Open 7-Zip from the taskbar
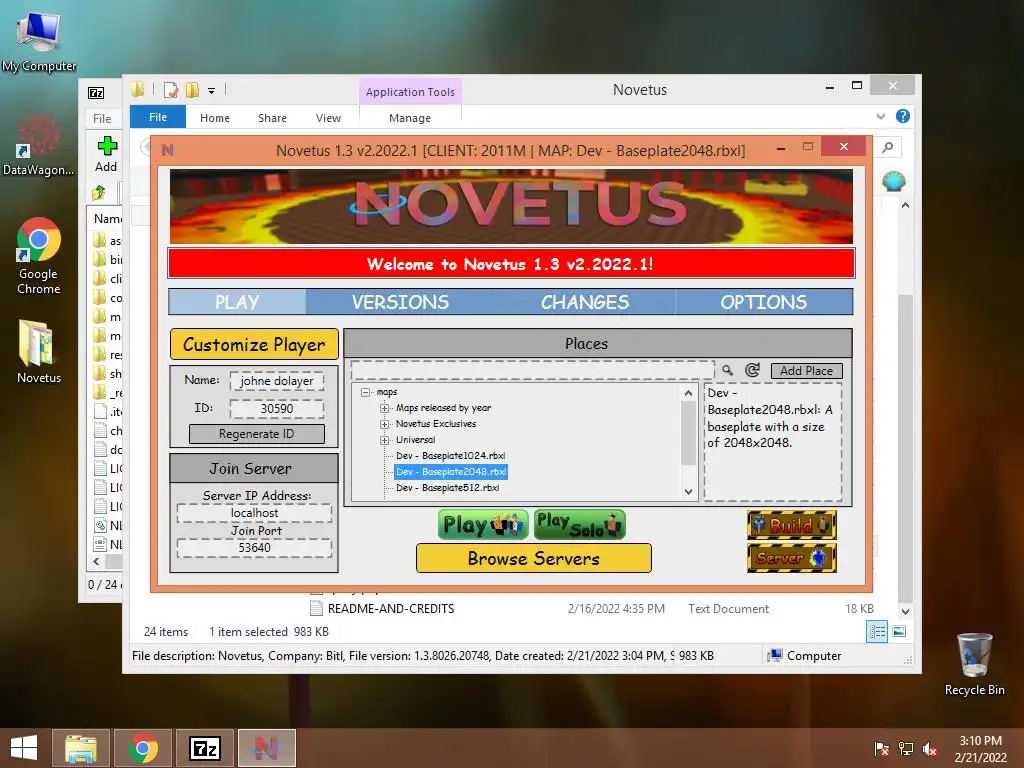 (x=204, y=748)
